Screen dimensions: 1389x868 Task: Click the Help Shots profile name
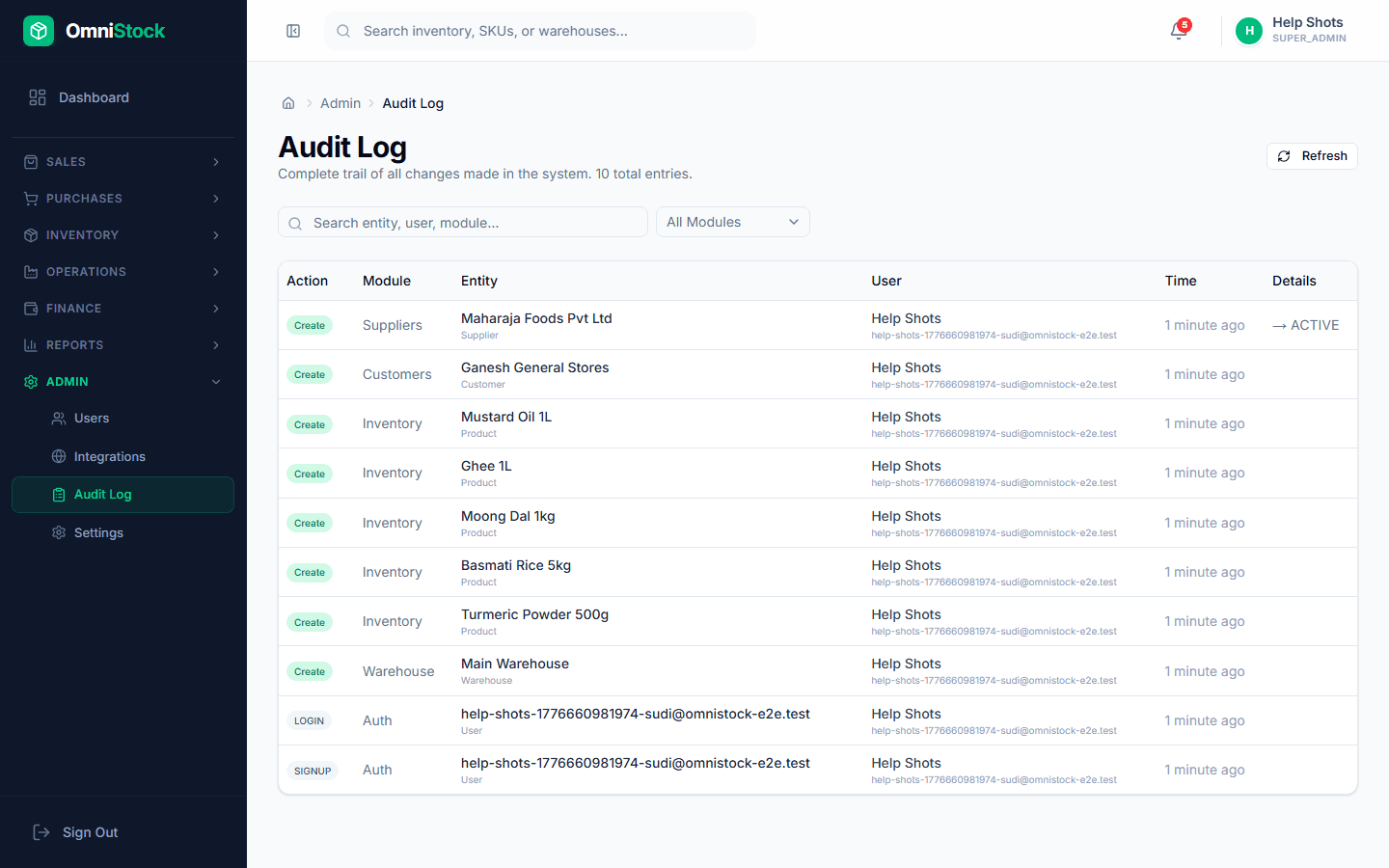coord(1307,22)
